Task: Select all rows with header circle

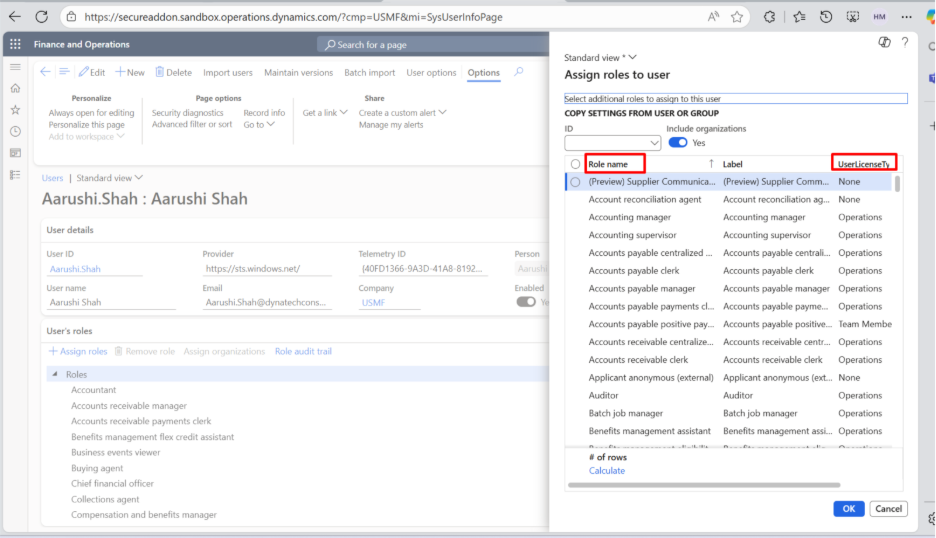Action: point(575,164)
